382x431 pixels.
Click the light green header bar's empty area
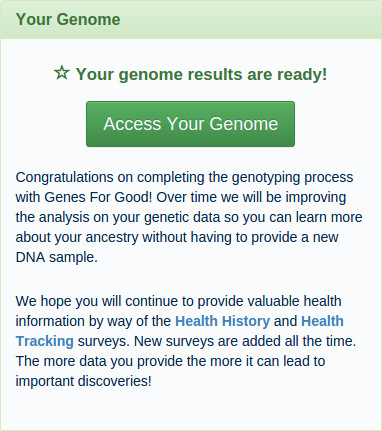point(250,19)
